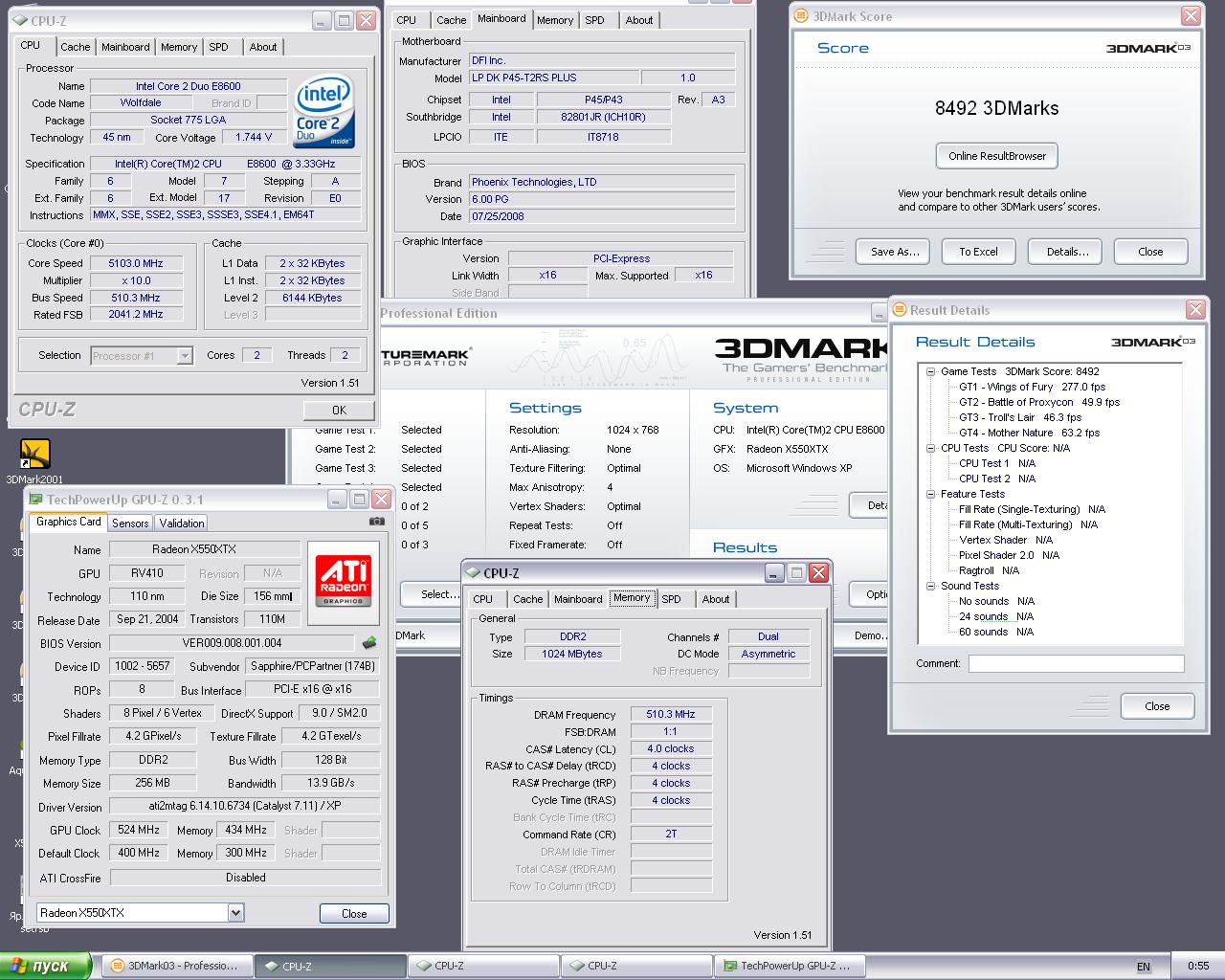
Task: Click the EN language indicator in the tray
Action: point(1144,967)
